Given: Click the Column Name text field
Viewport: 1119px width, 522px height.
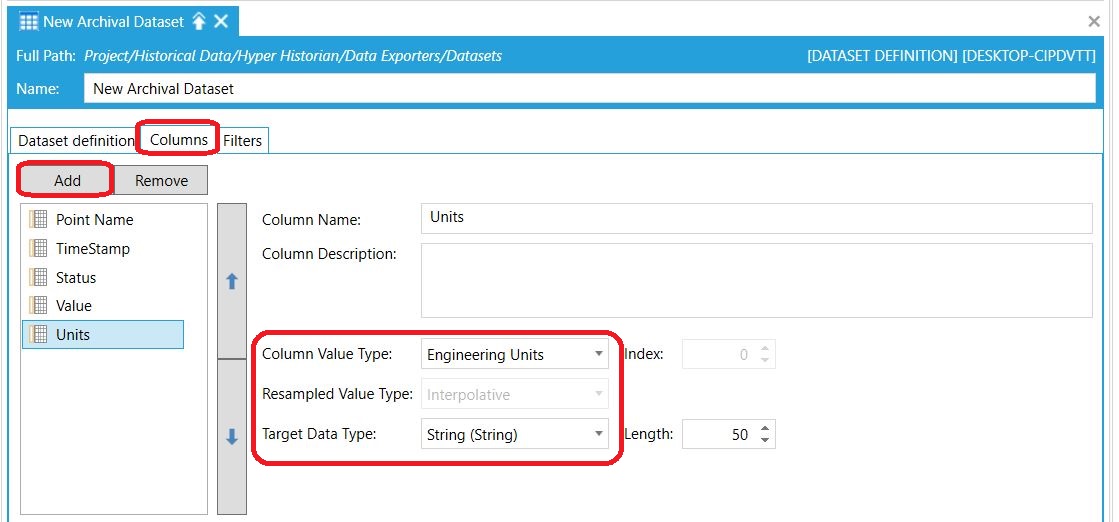Looking at the screenshot, I should pyautogui.click(x=756, y=219).
